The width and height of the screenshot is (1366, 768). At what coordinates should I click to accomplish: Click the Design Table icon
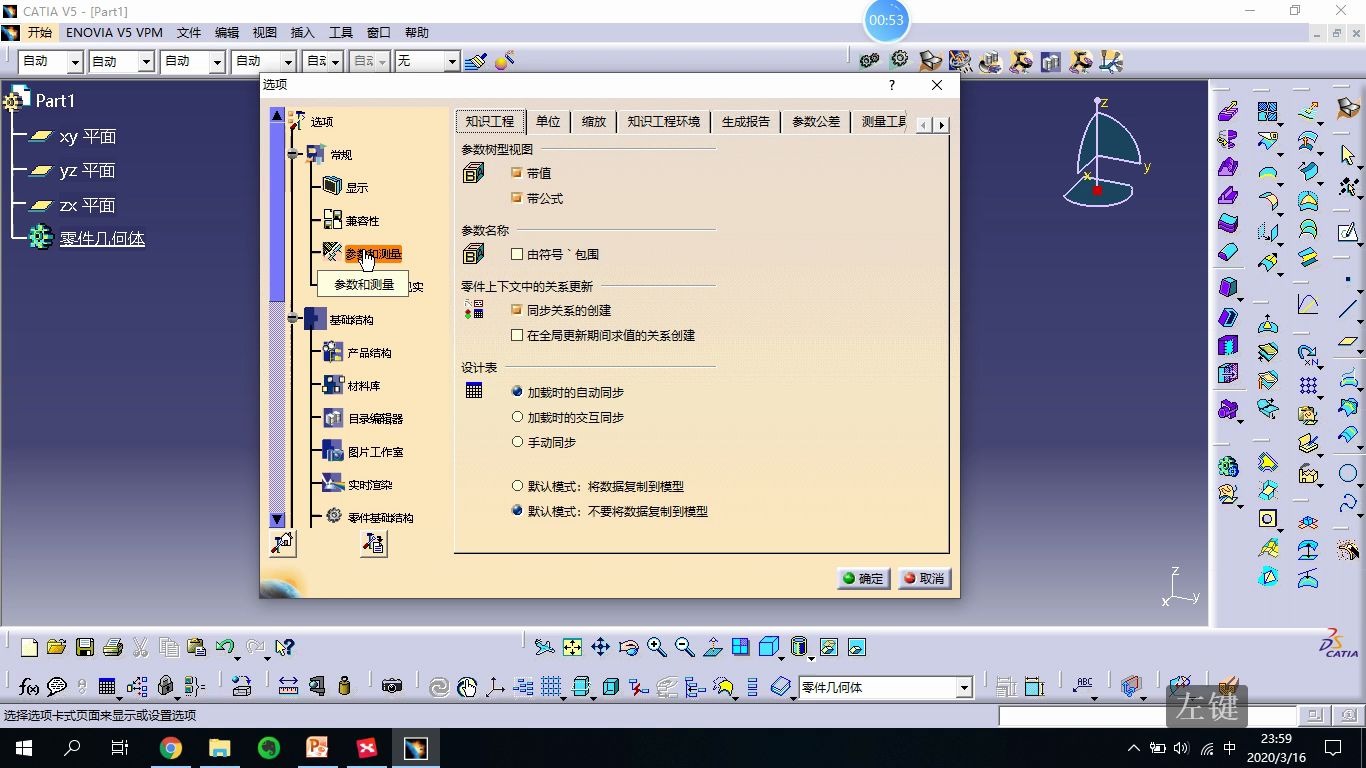[107, 686]
